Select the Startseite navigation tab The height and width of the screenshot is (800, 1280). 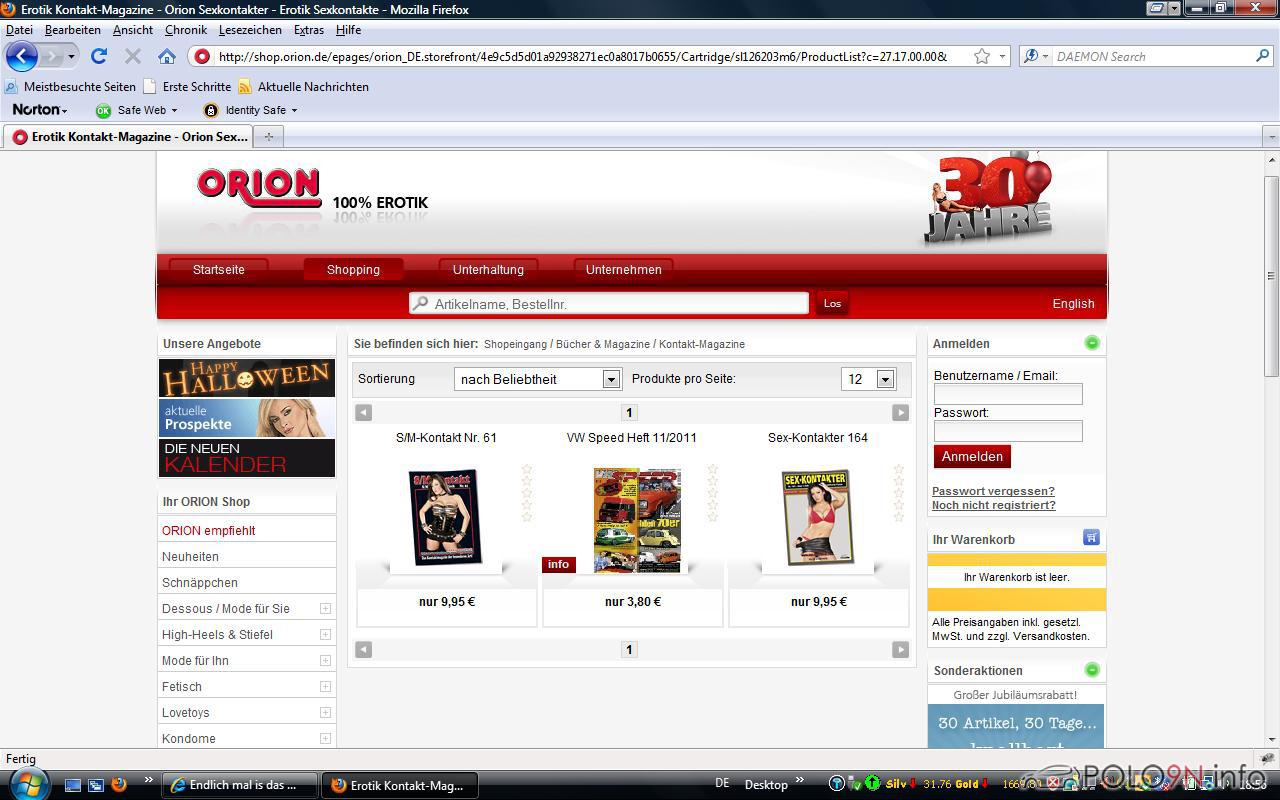[x=218, y=269]
